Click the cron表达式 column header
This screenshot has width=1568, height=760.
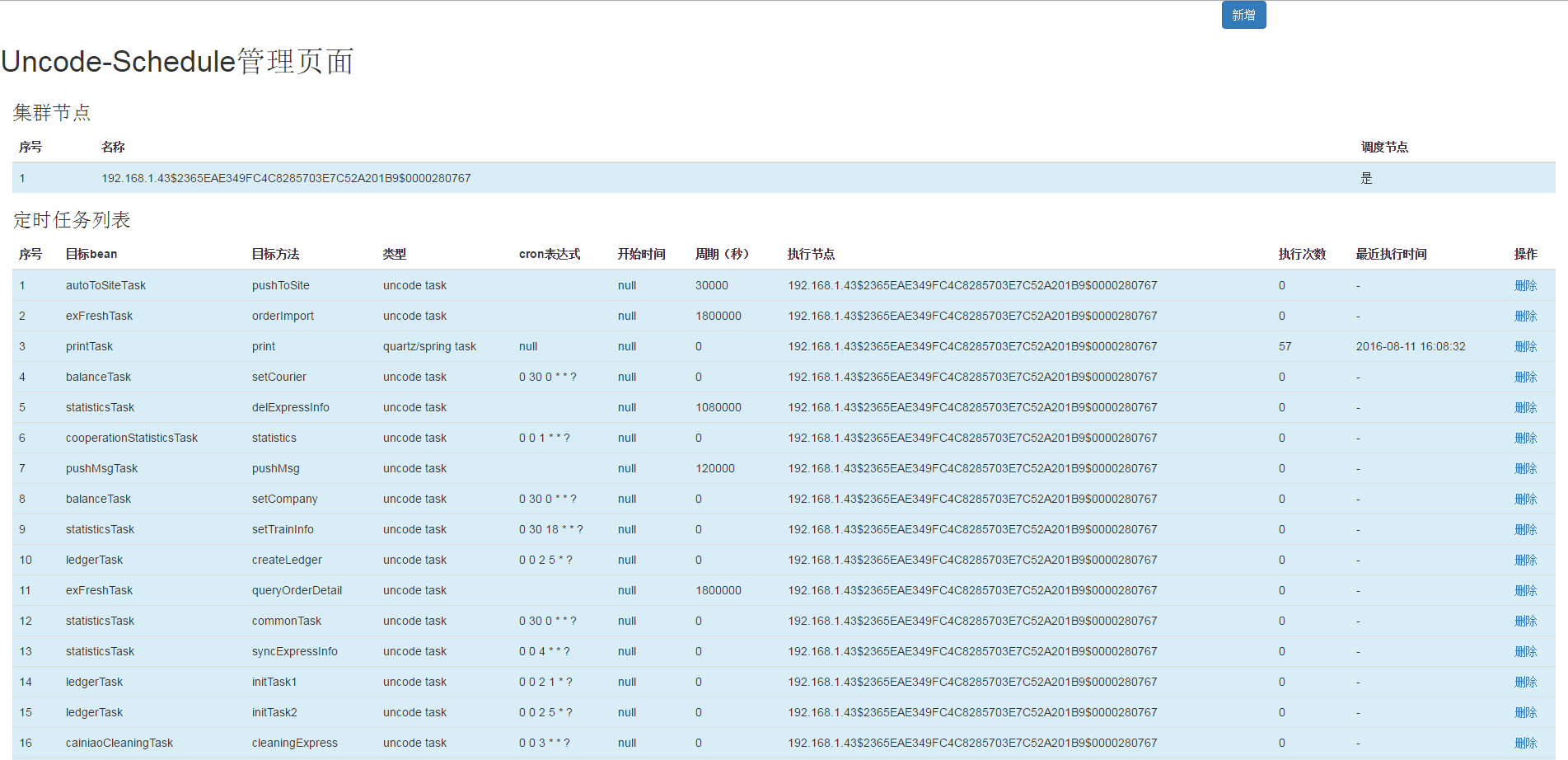tap(549, 254)
